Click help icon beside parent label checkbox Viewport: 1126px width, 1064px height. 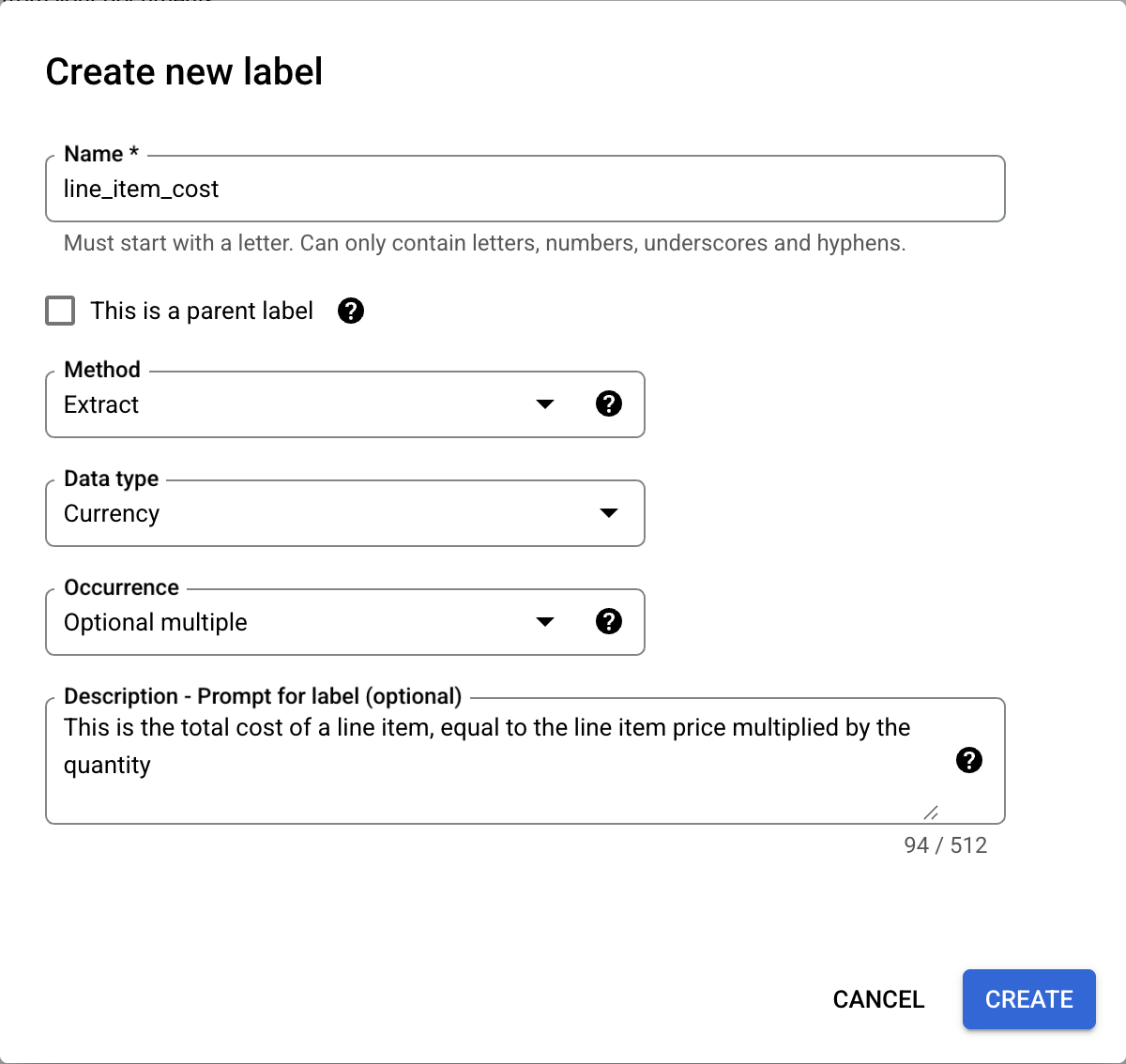click(x=351, y=311)
